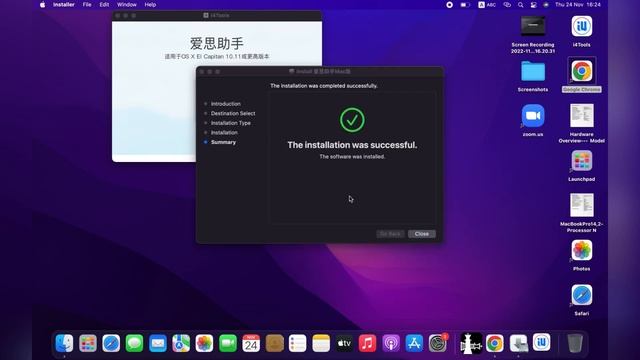Open Finder from the Dock
The height and width of the screenshot is (360, 640).
[x=64, y=343]
